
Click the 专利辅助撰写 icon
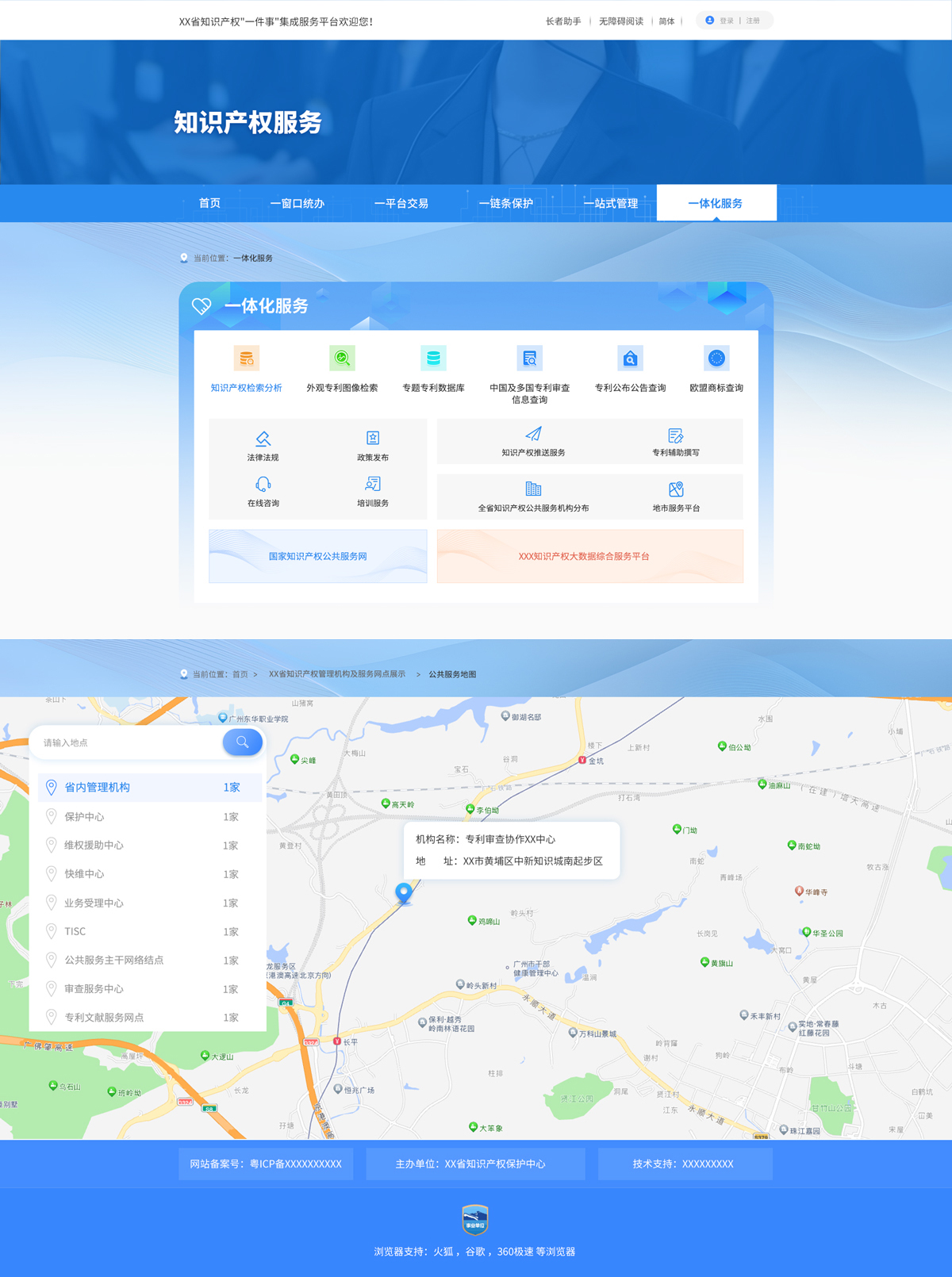(x=676, y=435)
